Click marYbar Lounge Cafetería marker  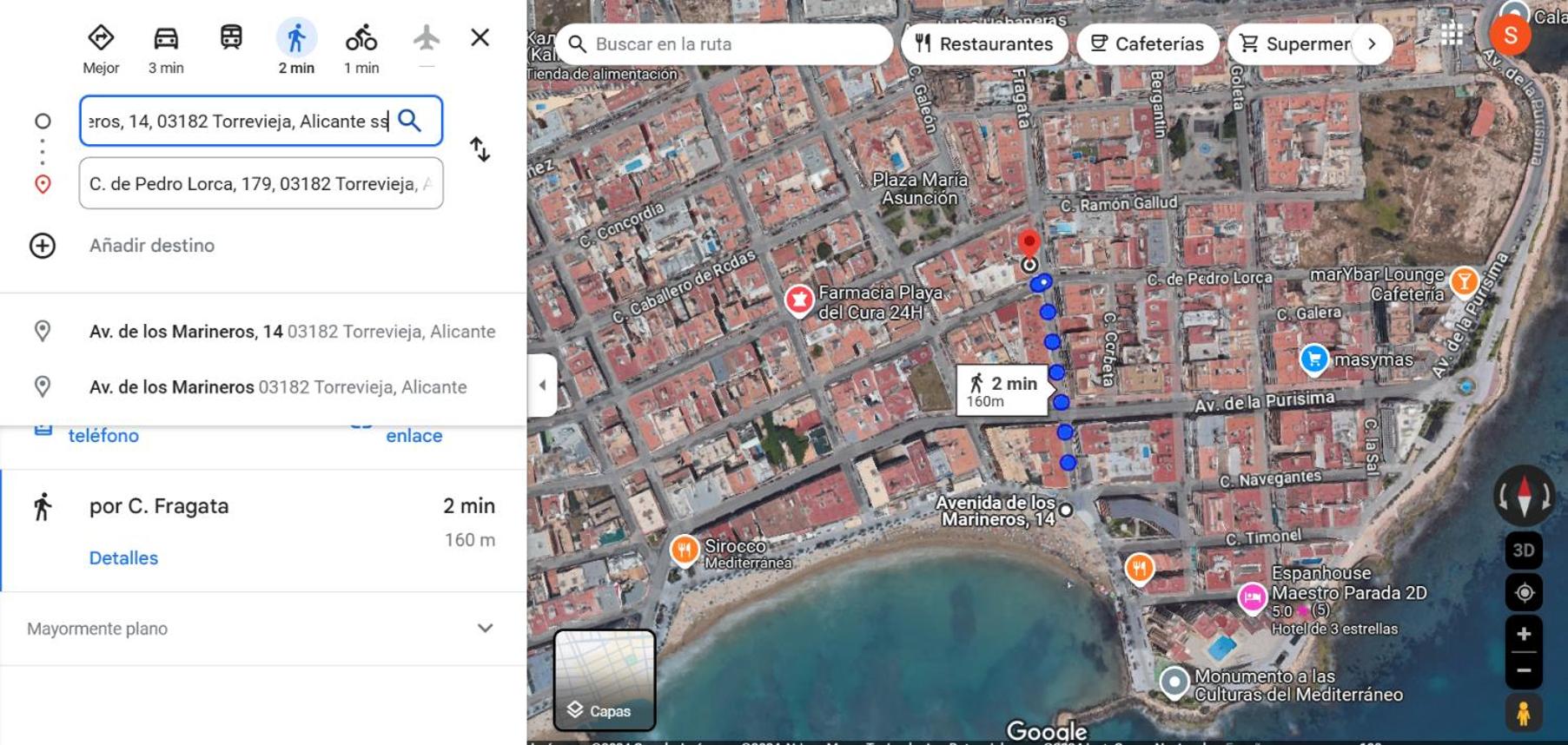pos(1465,281)
